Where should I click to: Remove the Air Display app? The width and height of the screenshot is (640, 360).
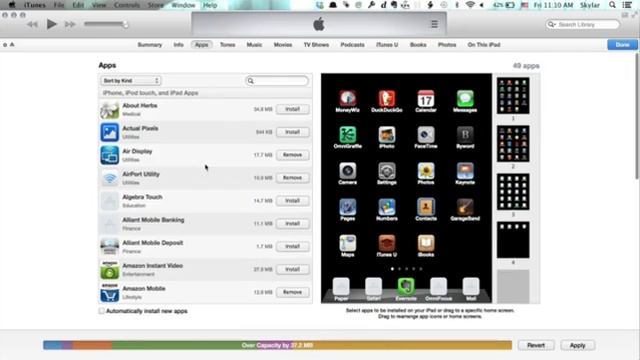click(x=292, y=155)
